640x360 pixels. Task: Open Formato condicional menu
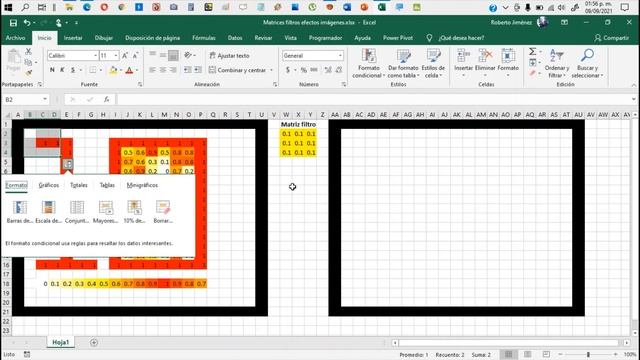click(x=369, y=63)
